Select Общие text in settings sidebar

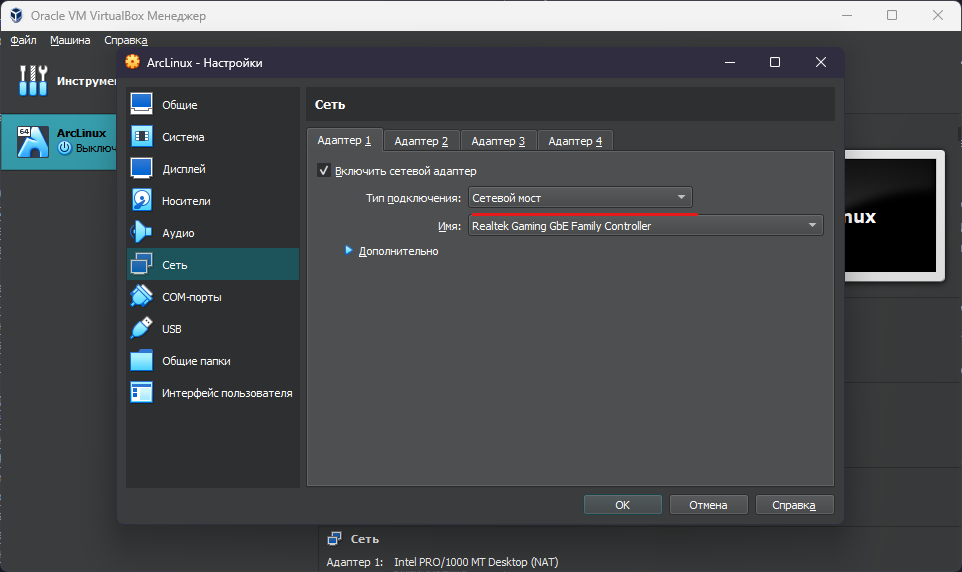pos(180,105)
